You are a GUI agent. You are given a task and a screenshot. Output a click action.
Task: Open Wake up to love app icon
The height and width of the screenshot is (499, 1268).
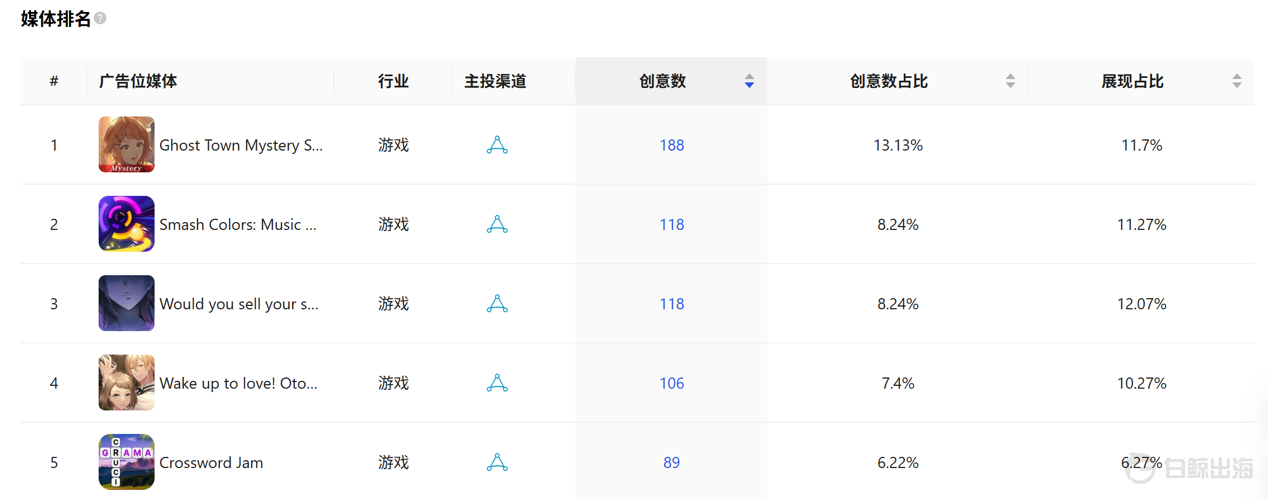click(x=126, y=383)
